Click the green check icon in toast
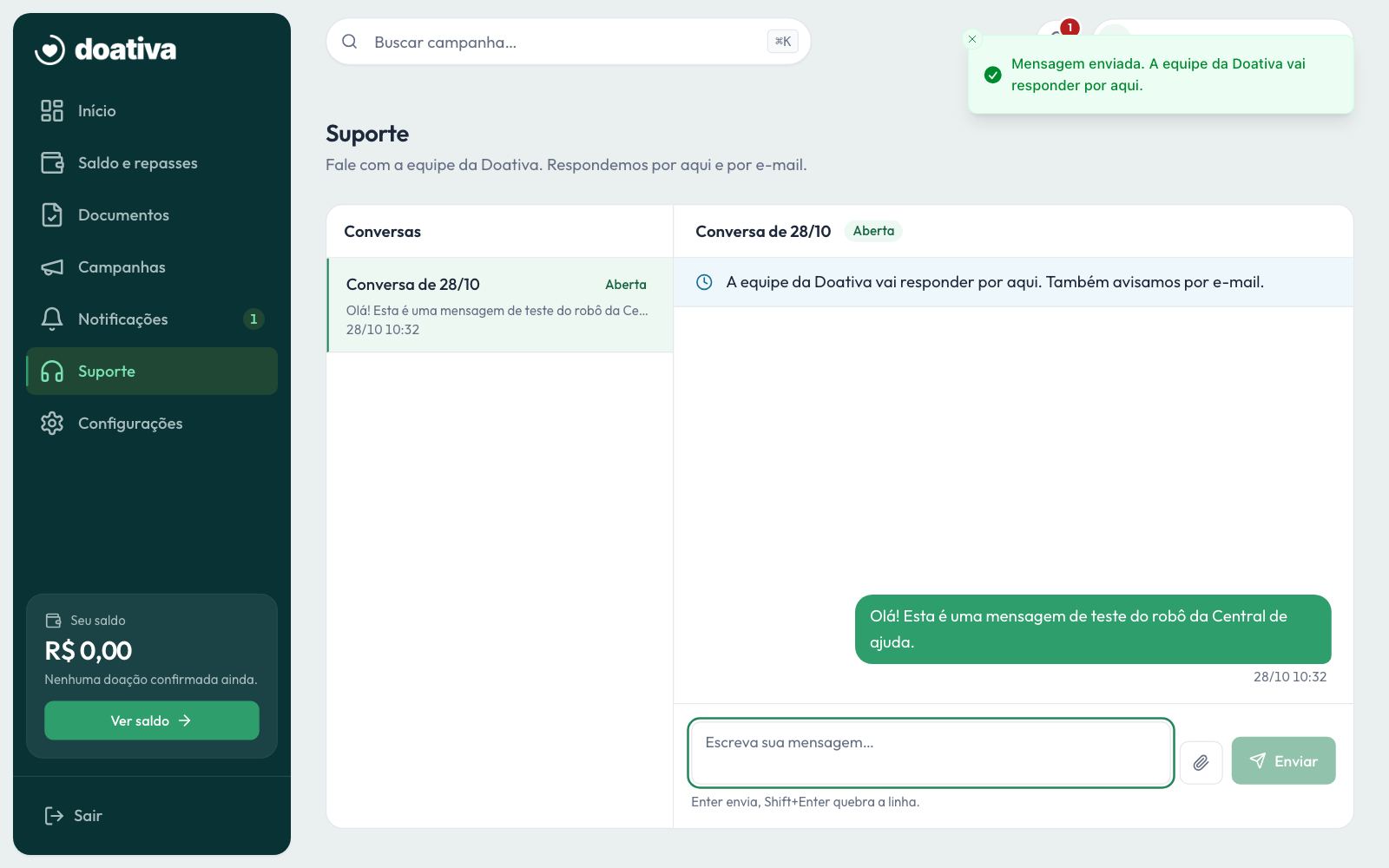The width and height of the screenshot is (1389, 868). (x=992, y=75)
